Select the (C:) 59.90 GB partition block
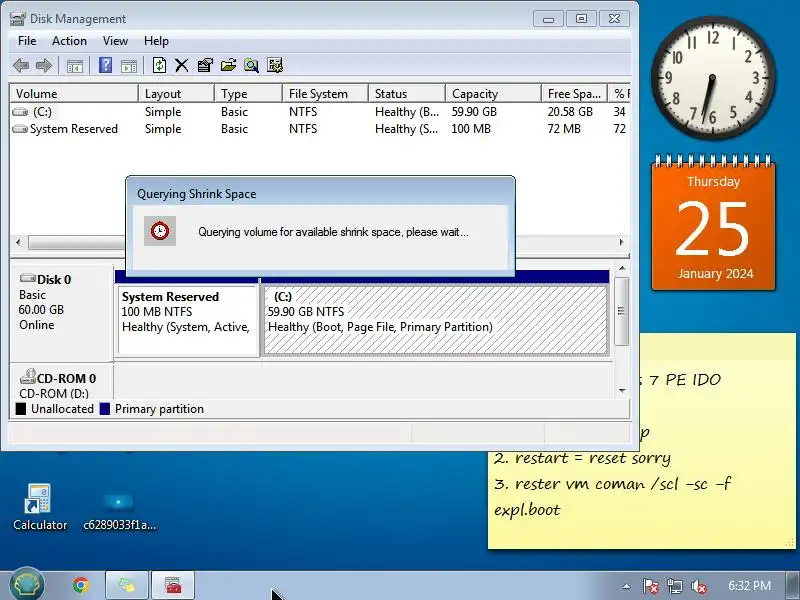This screenshot has width=800, height=600. click(436, 319)
